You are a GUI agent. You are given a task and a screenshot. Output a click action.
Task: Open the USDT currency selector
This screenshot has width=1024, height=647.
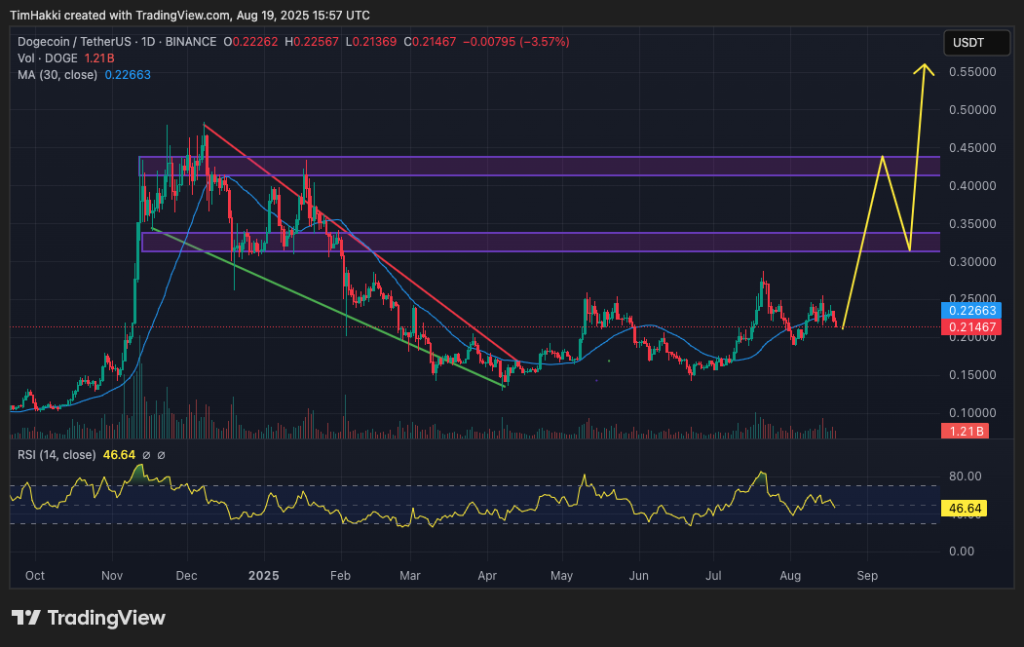pyautogui.click(x=968, y=43)
